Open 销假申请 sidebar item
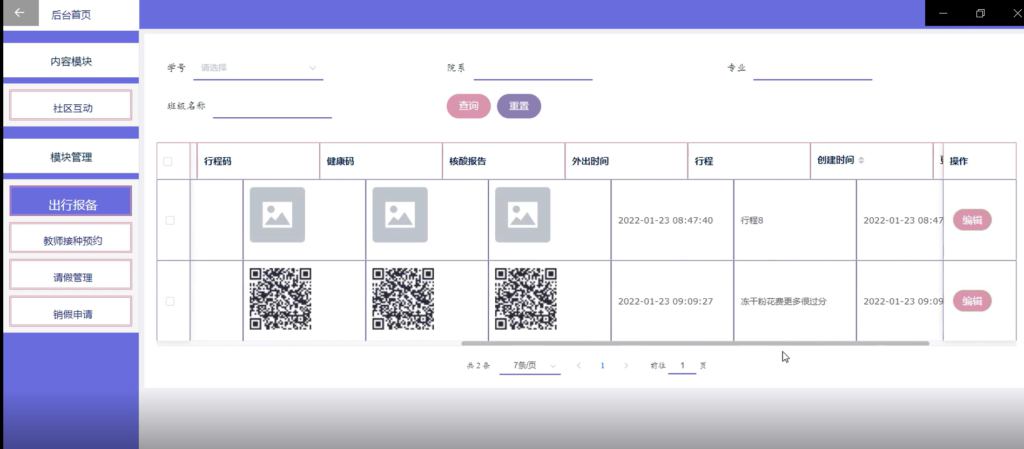Viewport: 1024px width, 449px height. [x=71, y=311]
